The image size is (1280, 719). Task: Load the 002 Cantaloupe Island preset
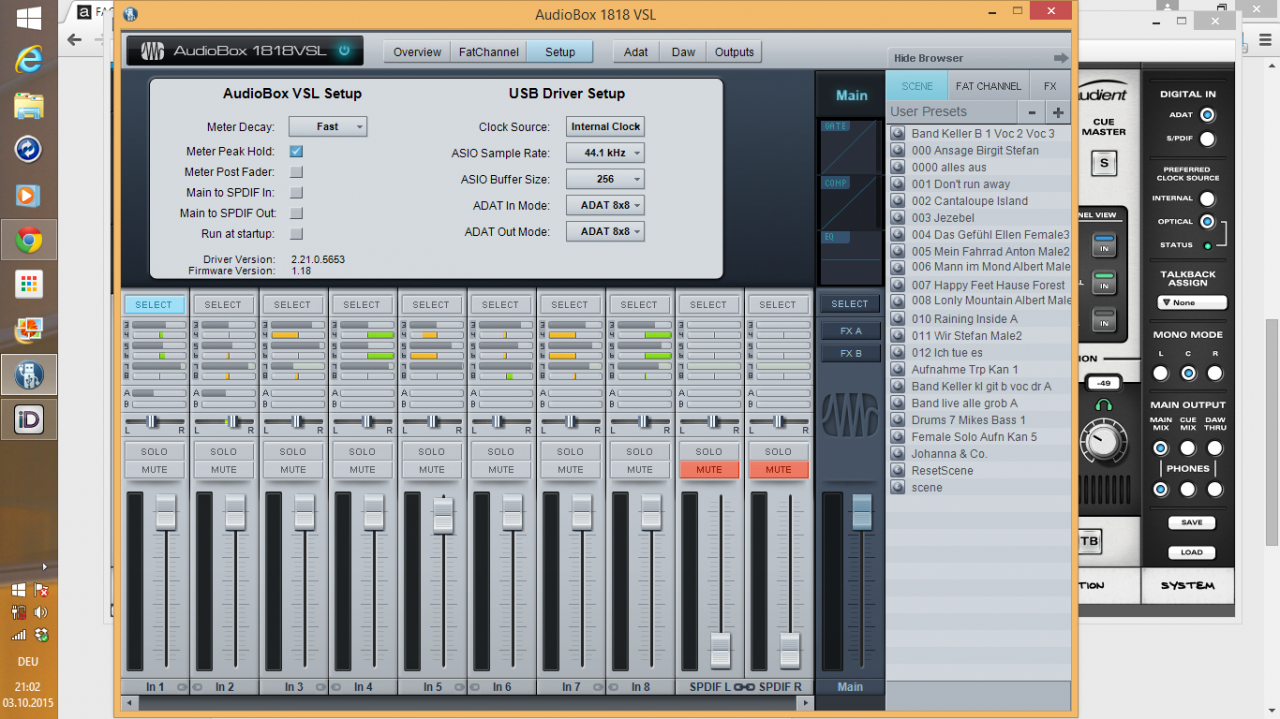click(969, 201)
